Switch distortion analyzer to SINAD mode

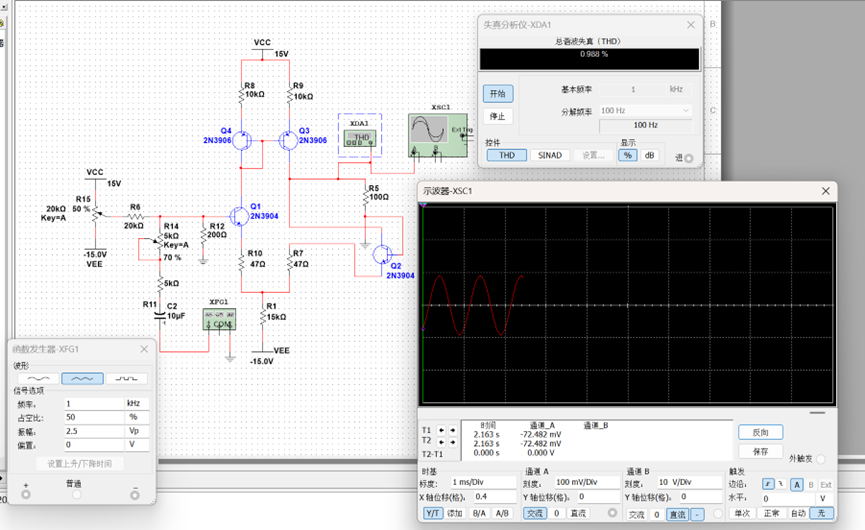pos(549,156)
